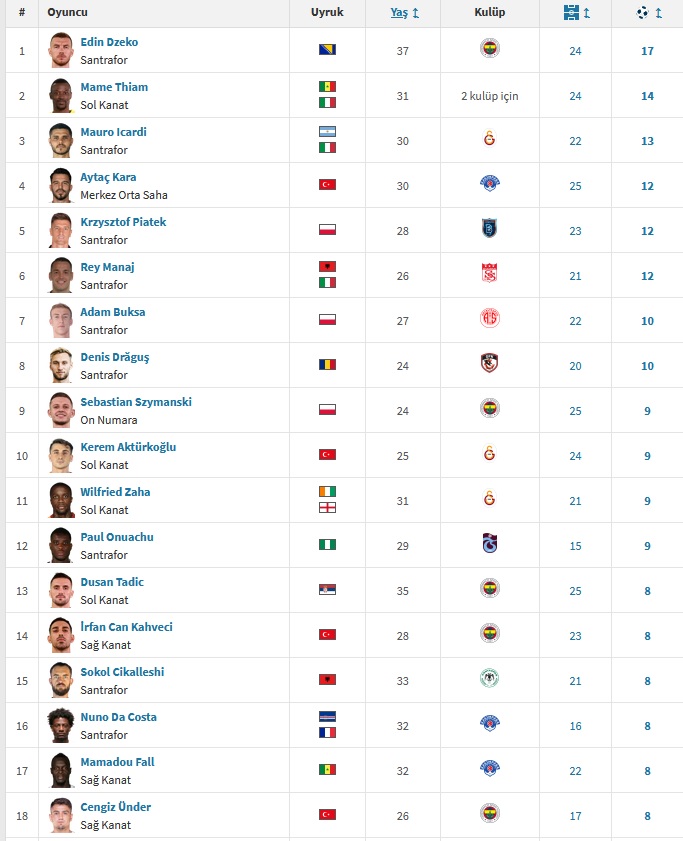This screenshot has height=841, width=683.
Task: Sort players by Yaş column header
Action: click(399, 12)
